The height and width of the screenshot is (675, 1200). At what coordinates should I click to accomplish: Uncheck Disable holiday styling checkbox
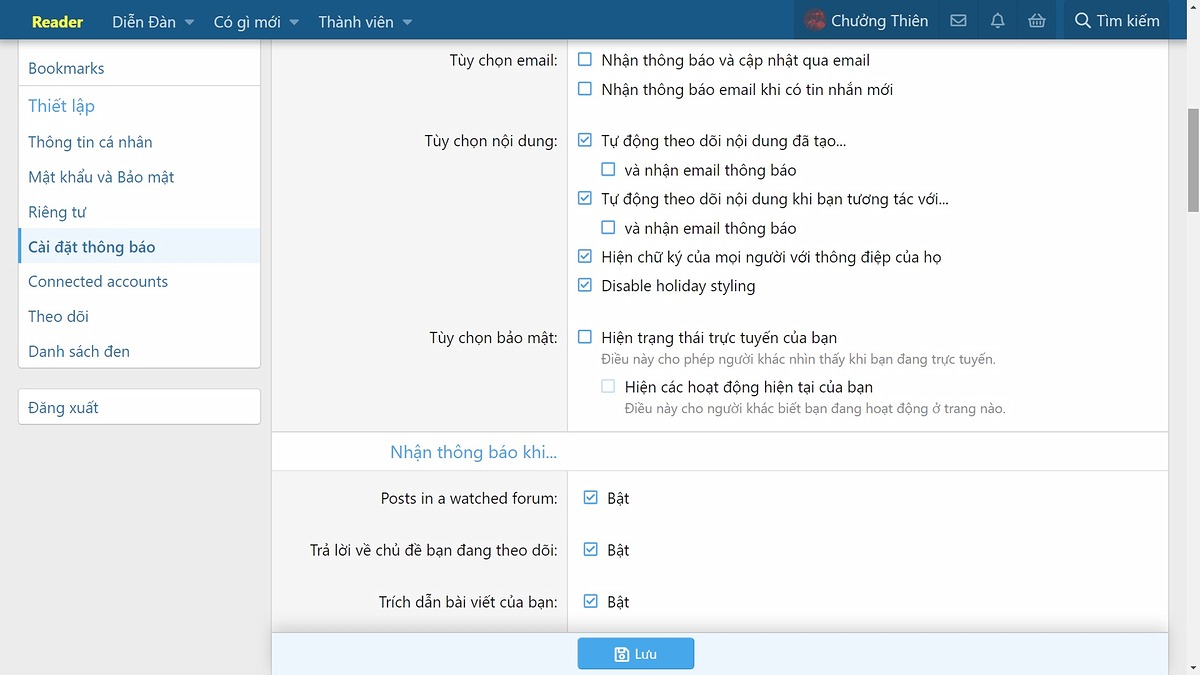point(585,286)
